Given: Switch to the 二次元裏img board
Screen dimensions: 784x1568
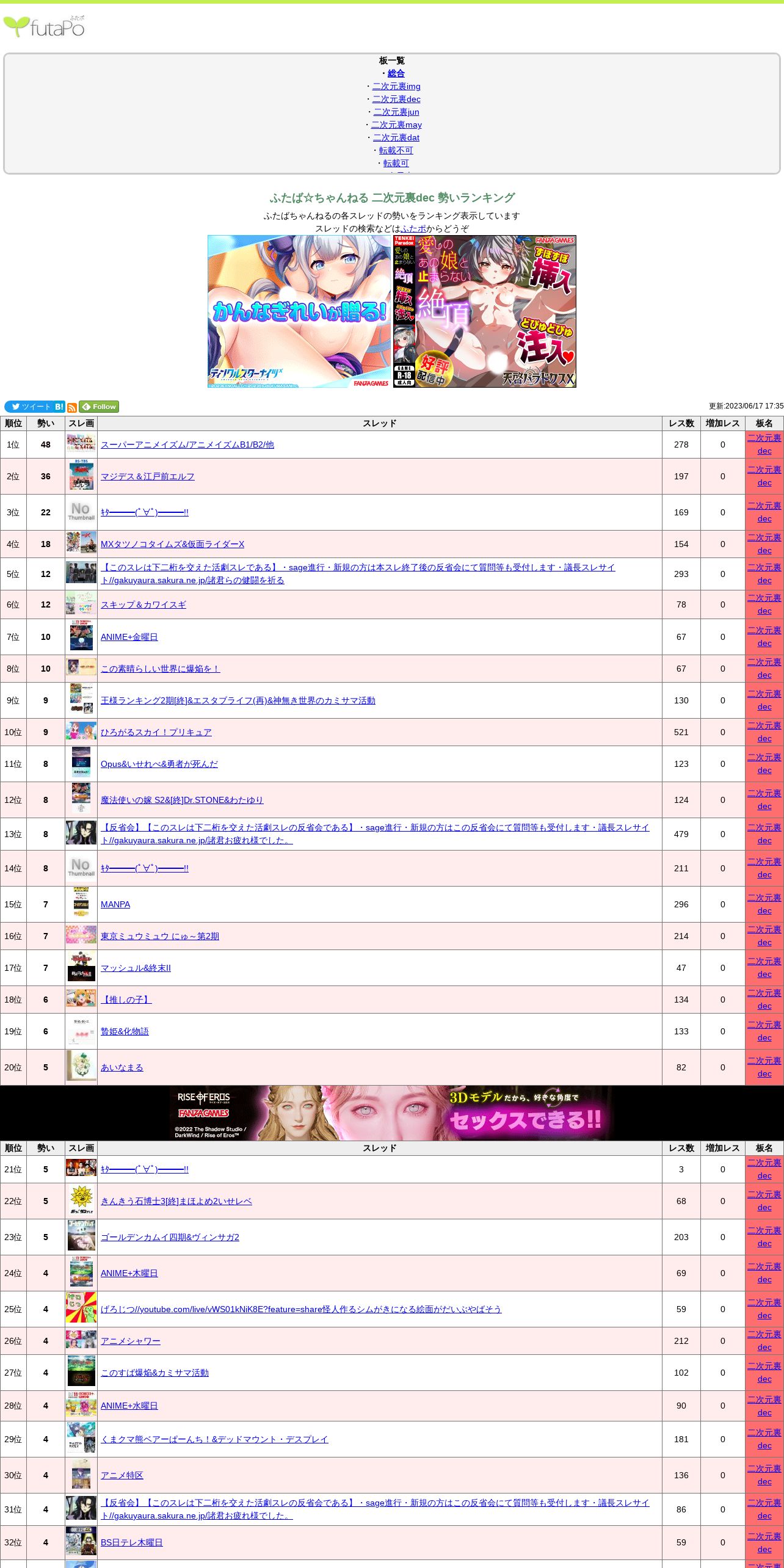Looking at the screenshot, I should (396, 86).
